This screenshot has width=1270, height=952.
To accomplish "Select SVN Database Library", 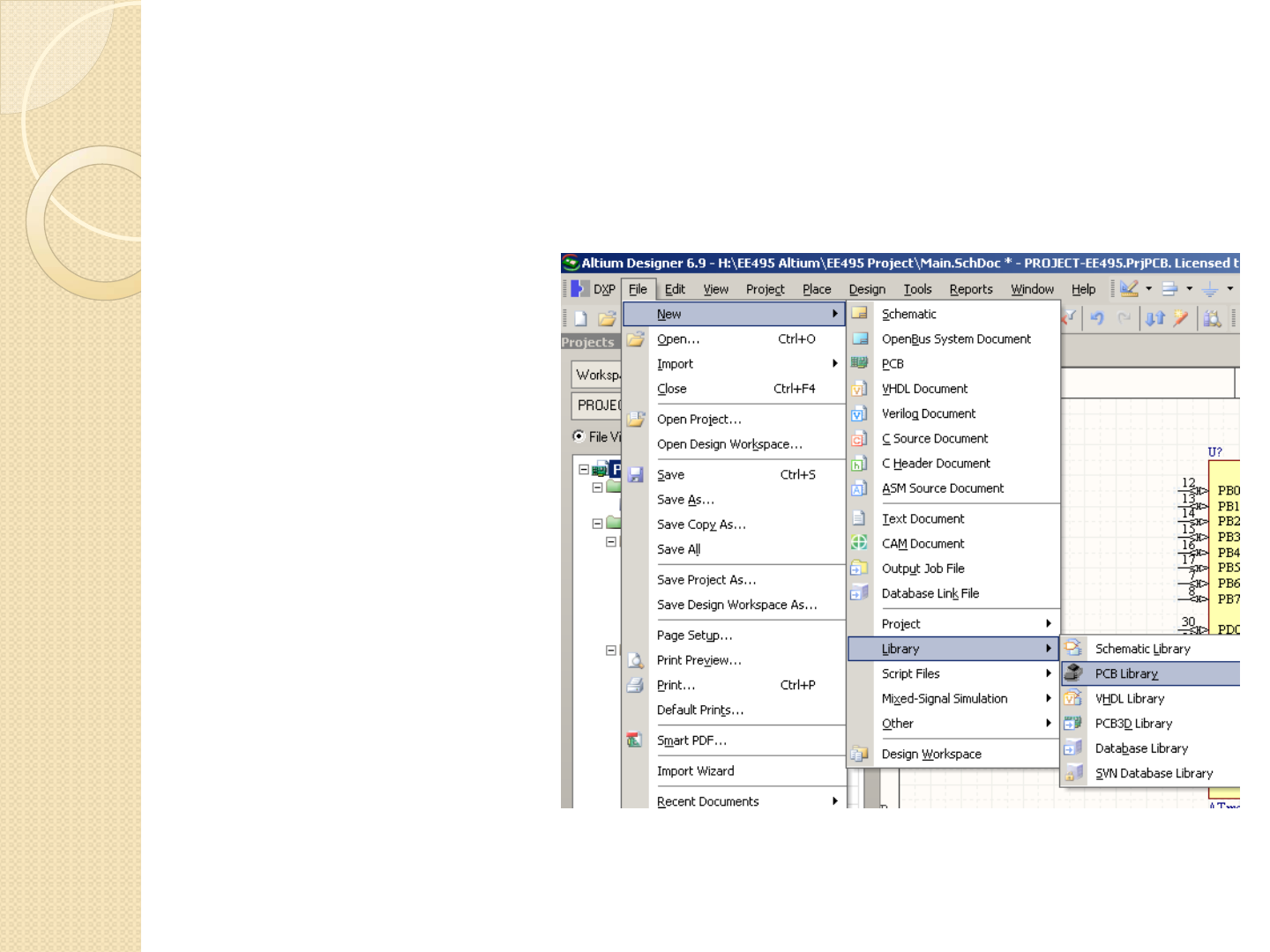I will 1151,773.
